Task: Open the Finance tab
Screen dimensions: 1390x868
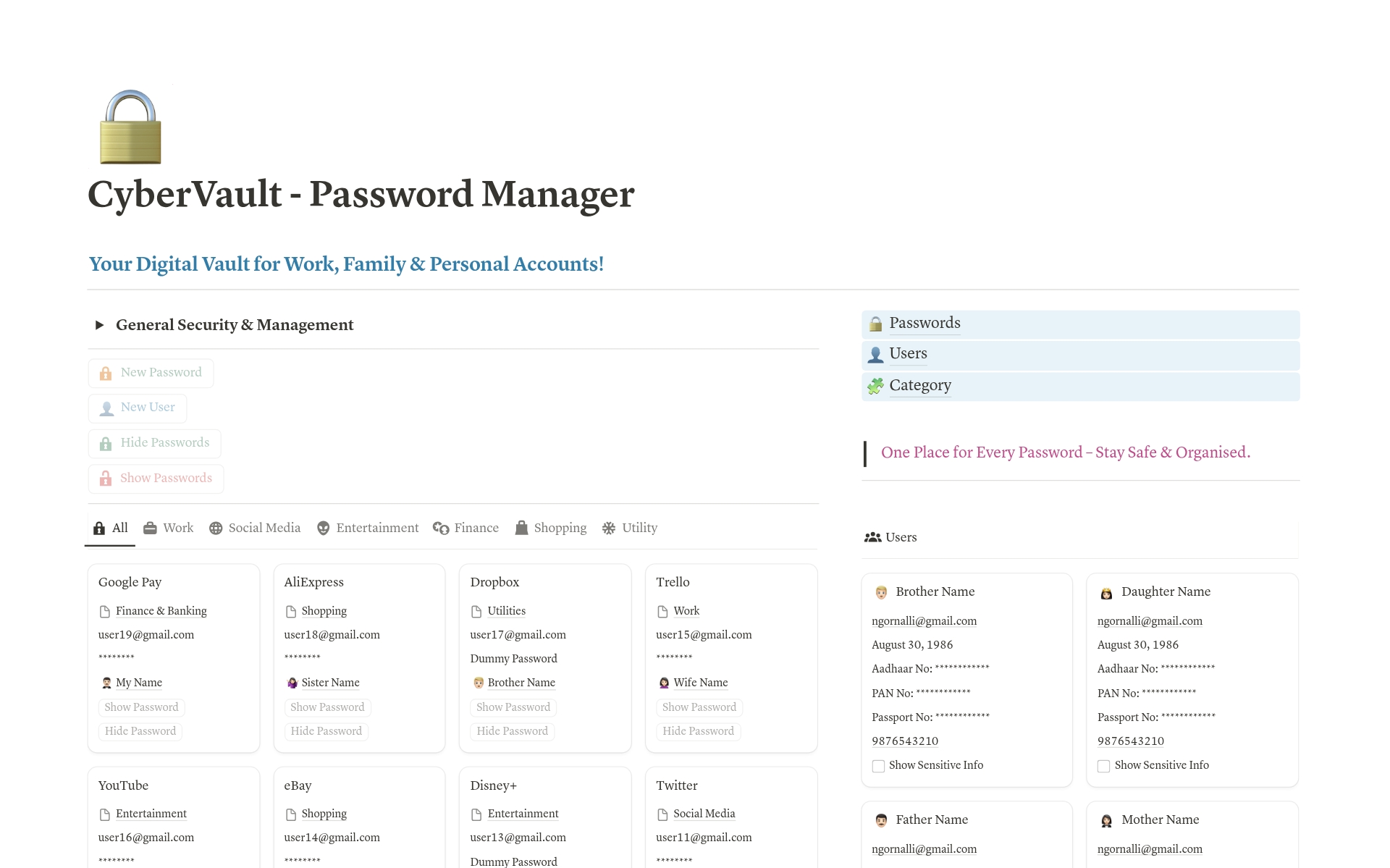Action: 466,528
